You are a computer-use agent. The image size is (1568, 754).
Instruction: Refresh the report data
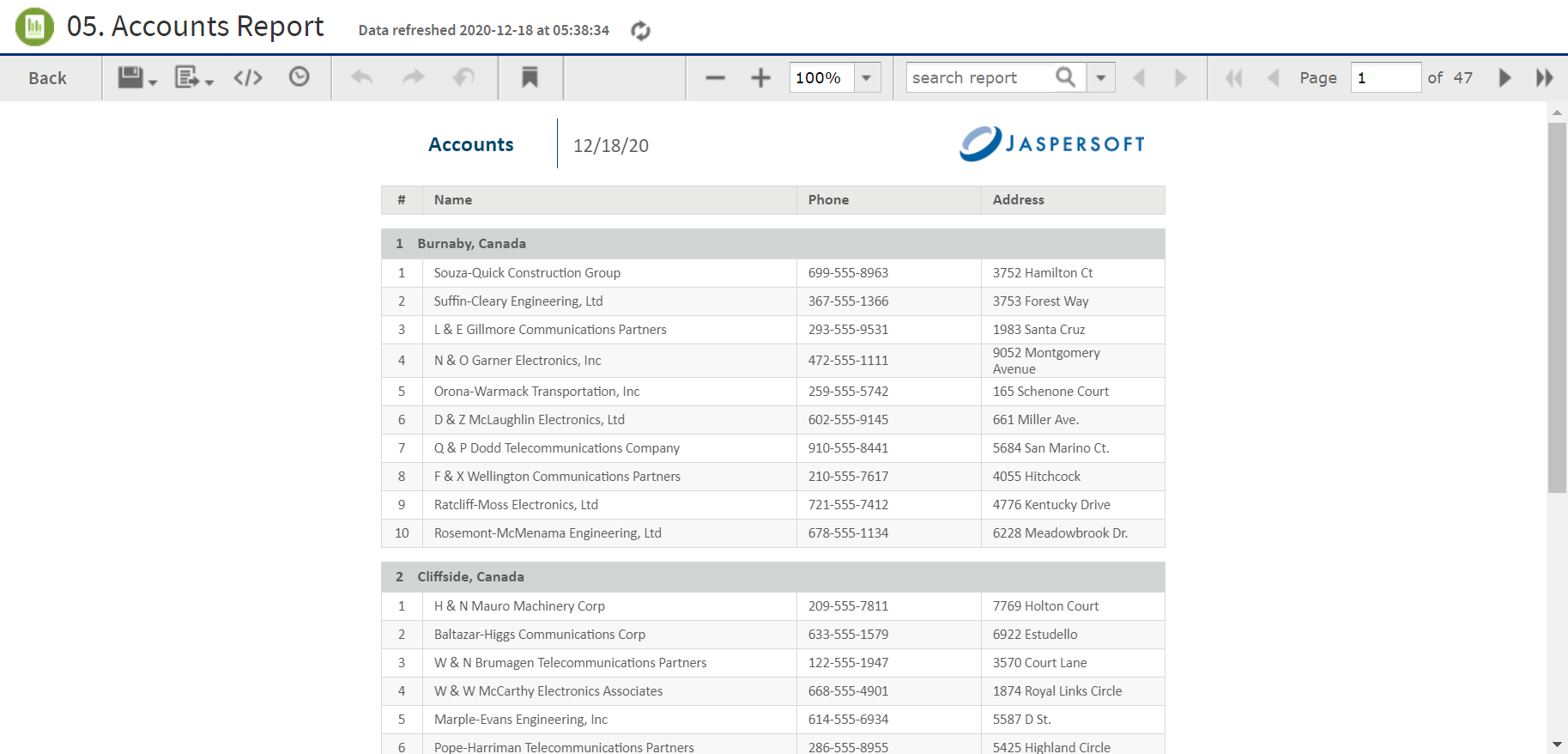coord(640,31)
